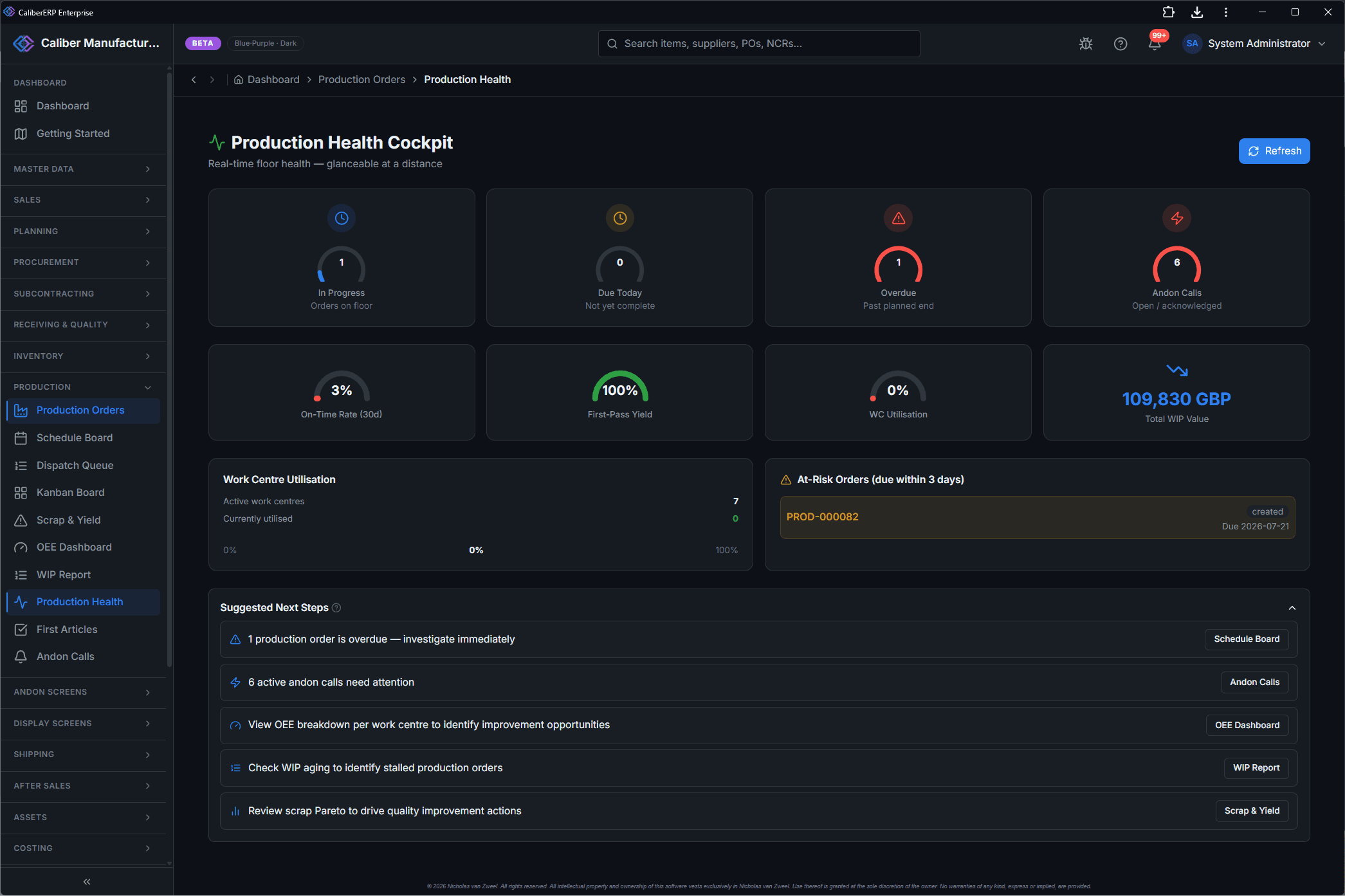Viewport: 1345px width, 896px height.
Task: Click the Caliber logo icon in sidebar header
Action: [24, 43]
